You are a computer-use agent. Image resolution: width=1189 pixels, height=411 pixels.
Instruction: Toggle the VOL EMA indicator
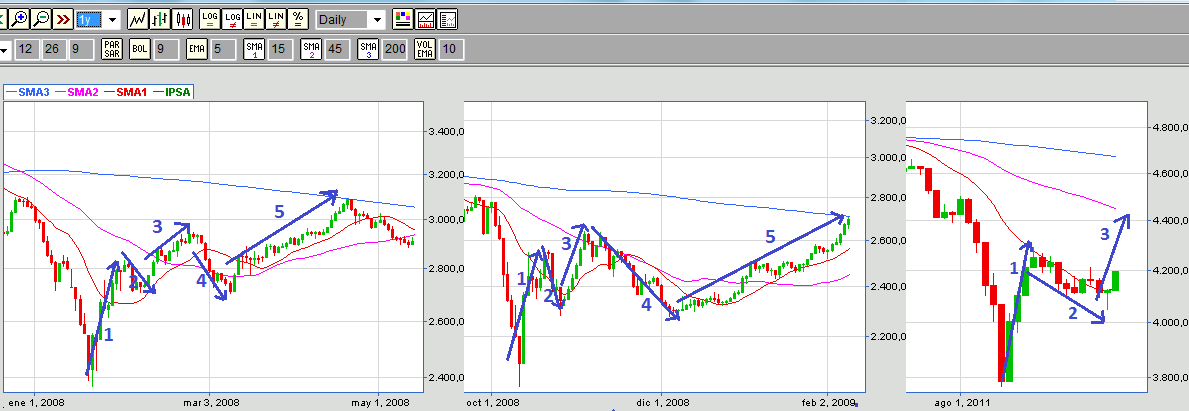coord(426,49)
